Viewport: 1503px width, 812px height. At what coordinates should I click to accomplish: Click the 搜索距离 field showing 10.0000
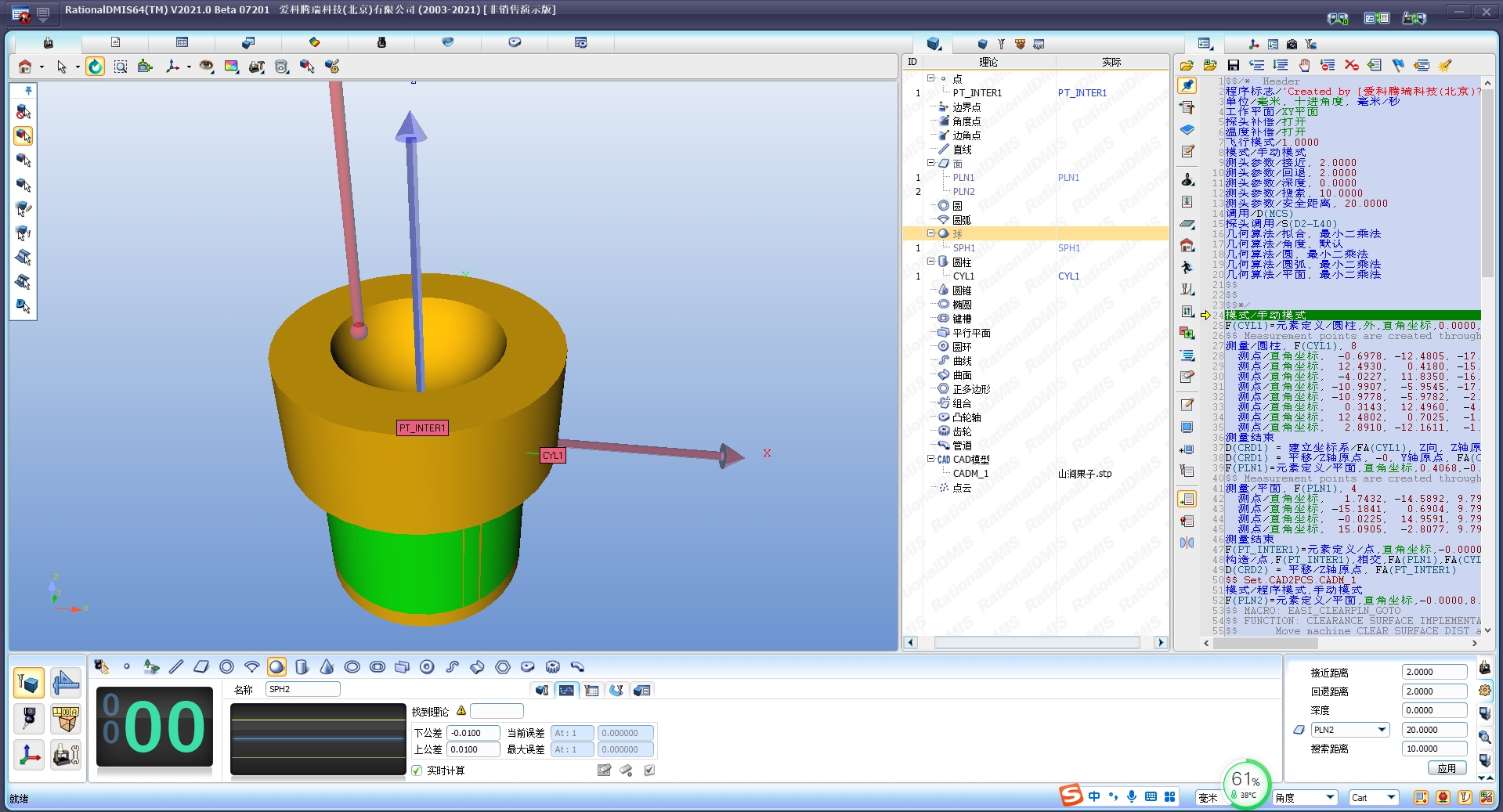click(1434, 749)
